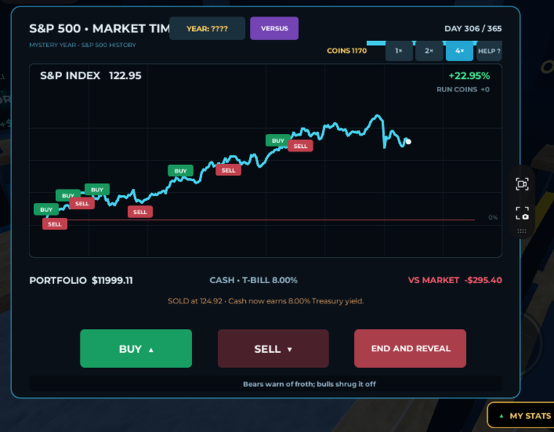Click the VS MARKET -$295.40 readout
Viewport: 554px width, 432px height.
tap(455, 280)
